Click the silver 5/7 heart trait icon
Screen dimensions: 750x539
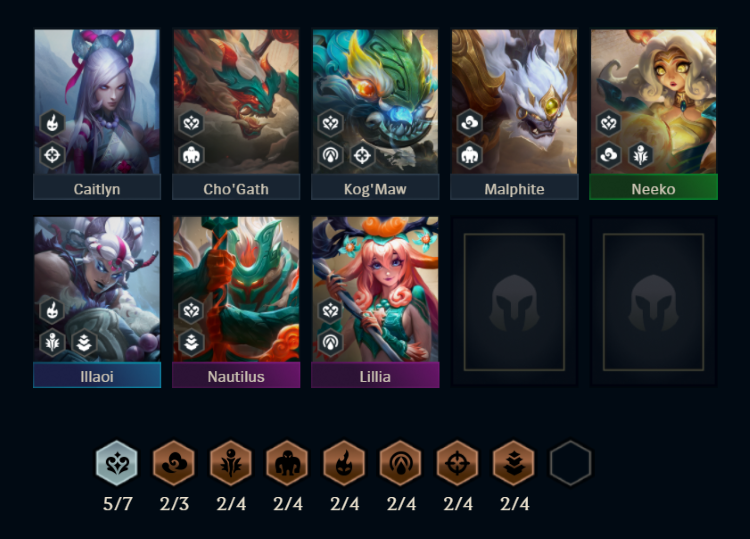tap(117, 463)
